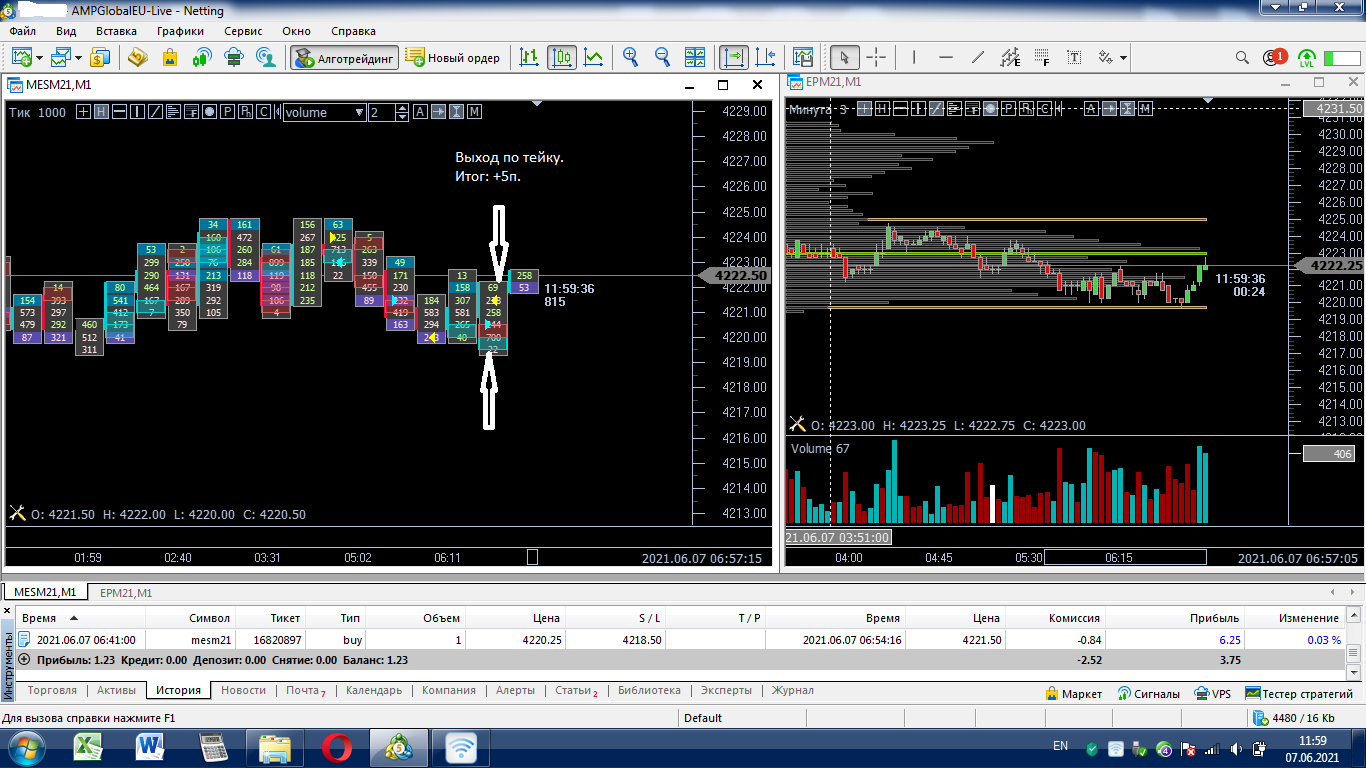Open the Сервис menu
This screenshot has height=768, width=1366.
(x=243, y=31)
